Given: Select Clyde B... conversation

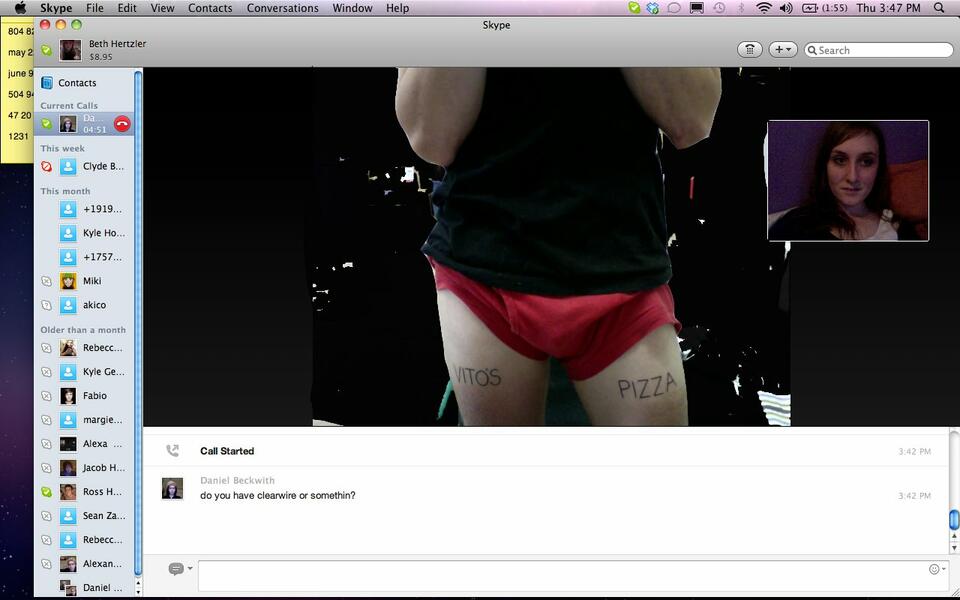Looking at the screenshot, I should tap(84, 167).
